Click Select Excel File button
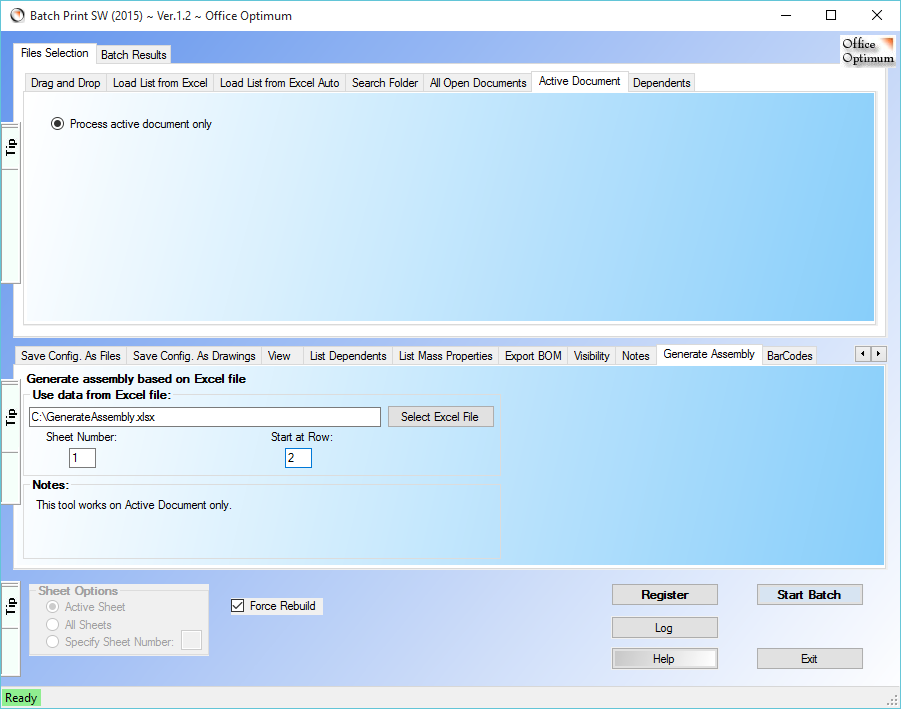Screen dimensions: 901x709 (x=440, y=417)
